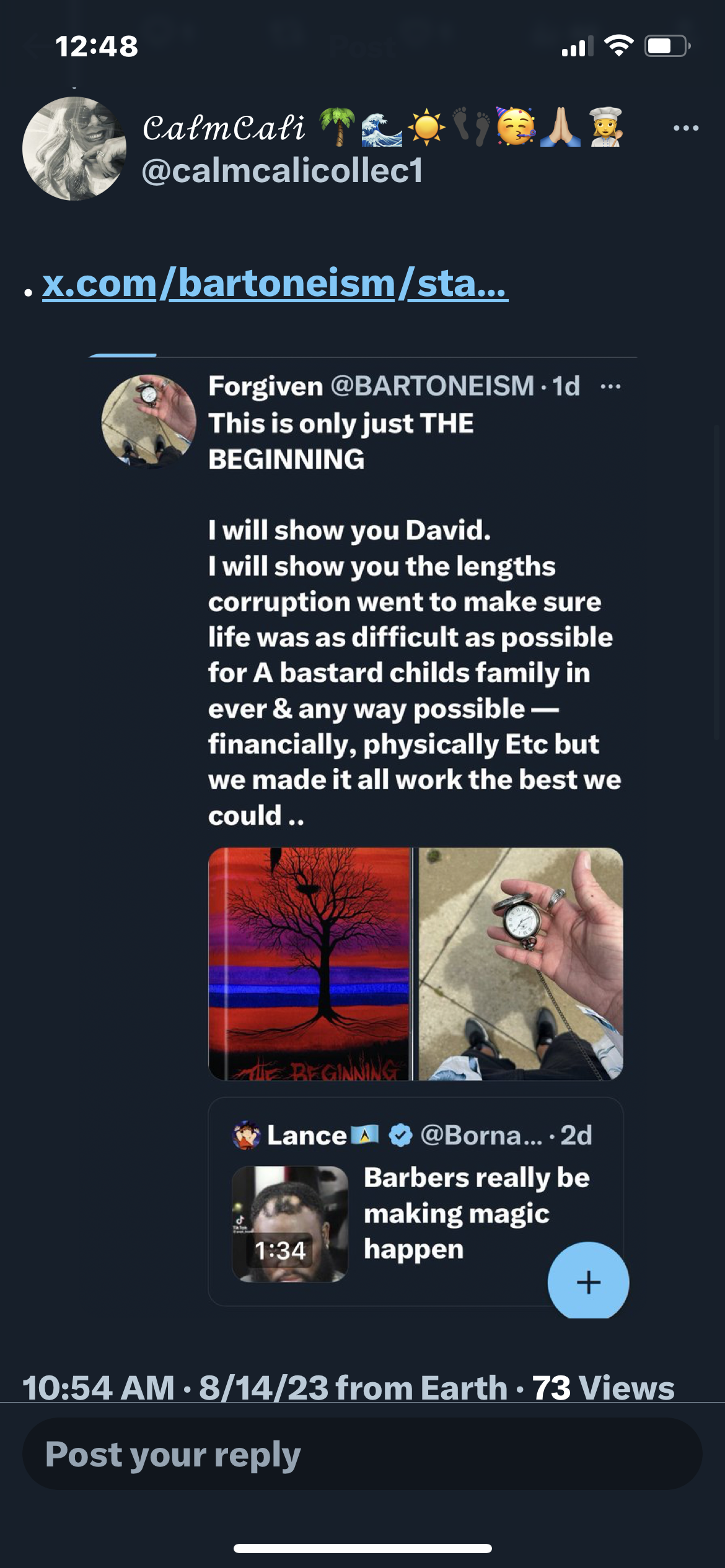725x1568 pixels.
Task: Open more options on the Forgiven quoted post
Action: 610,386
